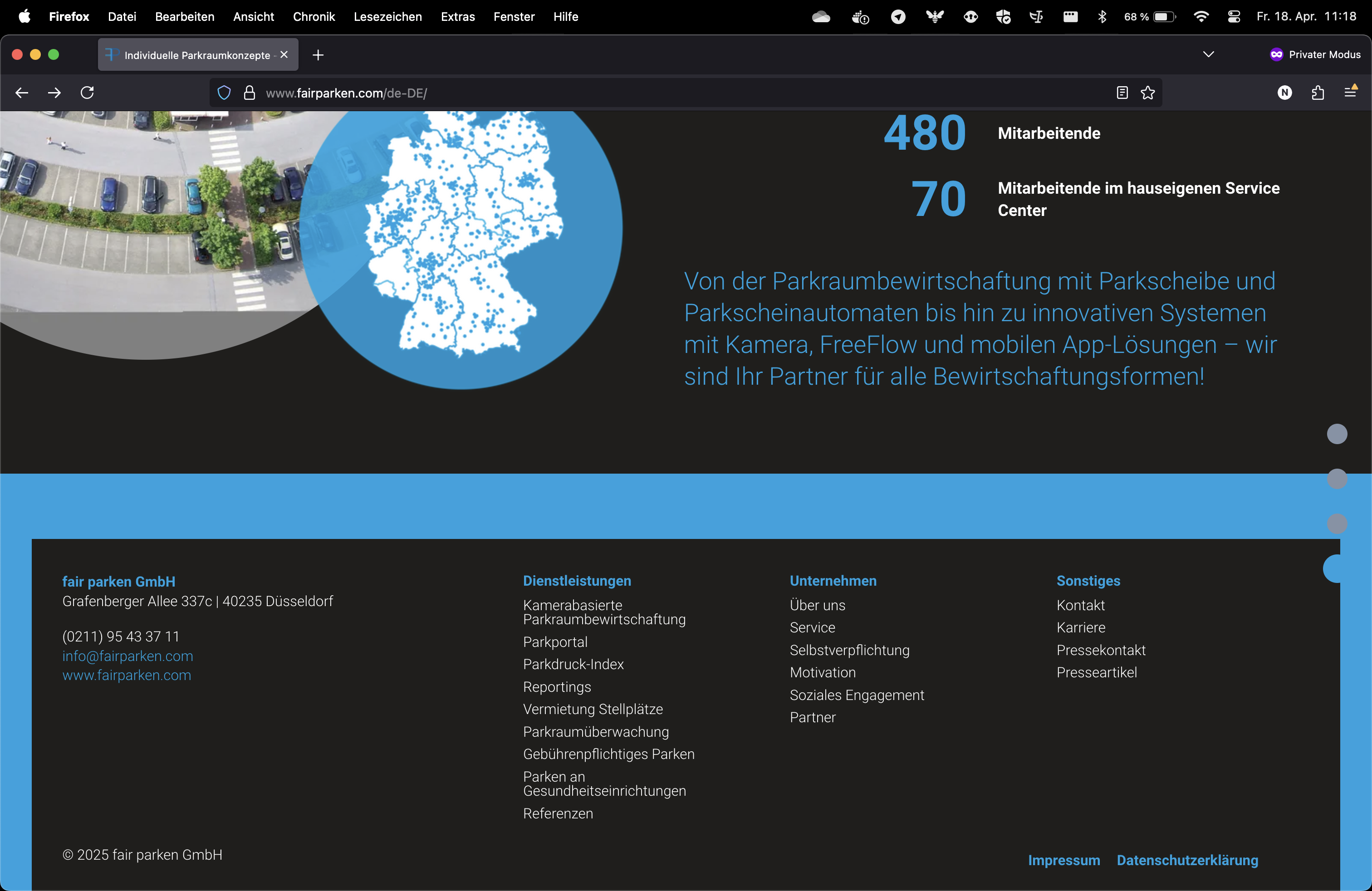Image resolution: width=1372 pixels, height=891 pixels.
Task: Open the tracking protection shield icon
Action: 224,93
